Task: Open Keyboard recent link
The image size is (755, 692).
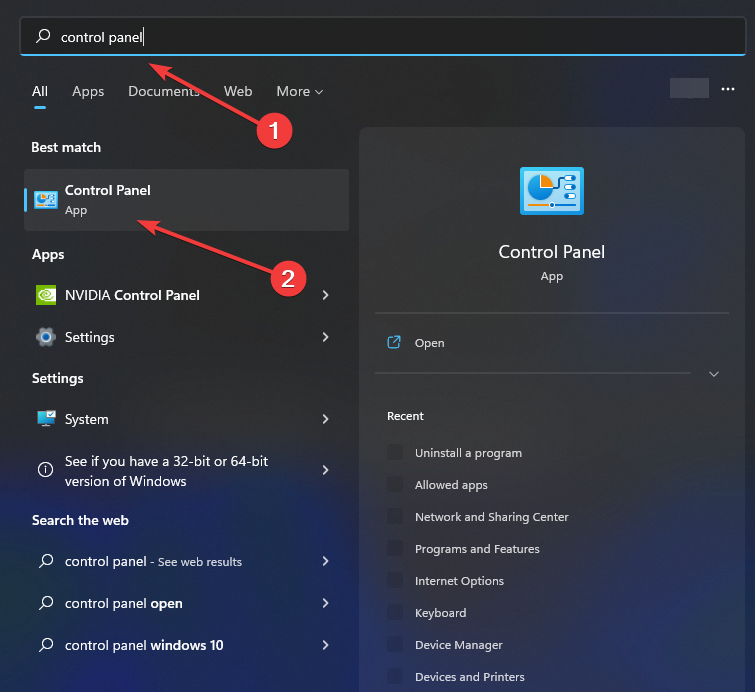Action: (441, 613)
